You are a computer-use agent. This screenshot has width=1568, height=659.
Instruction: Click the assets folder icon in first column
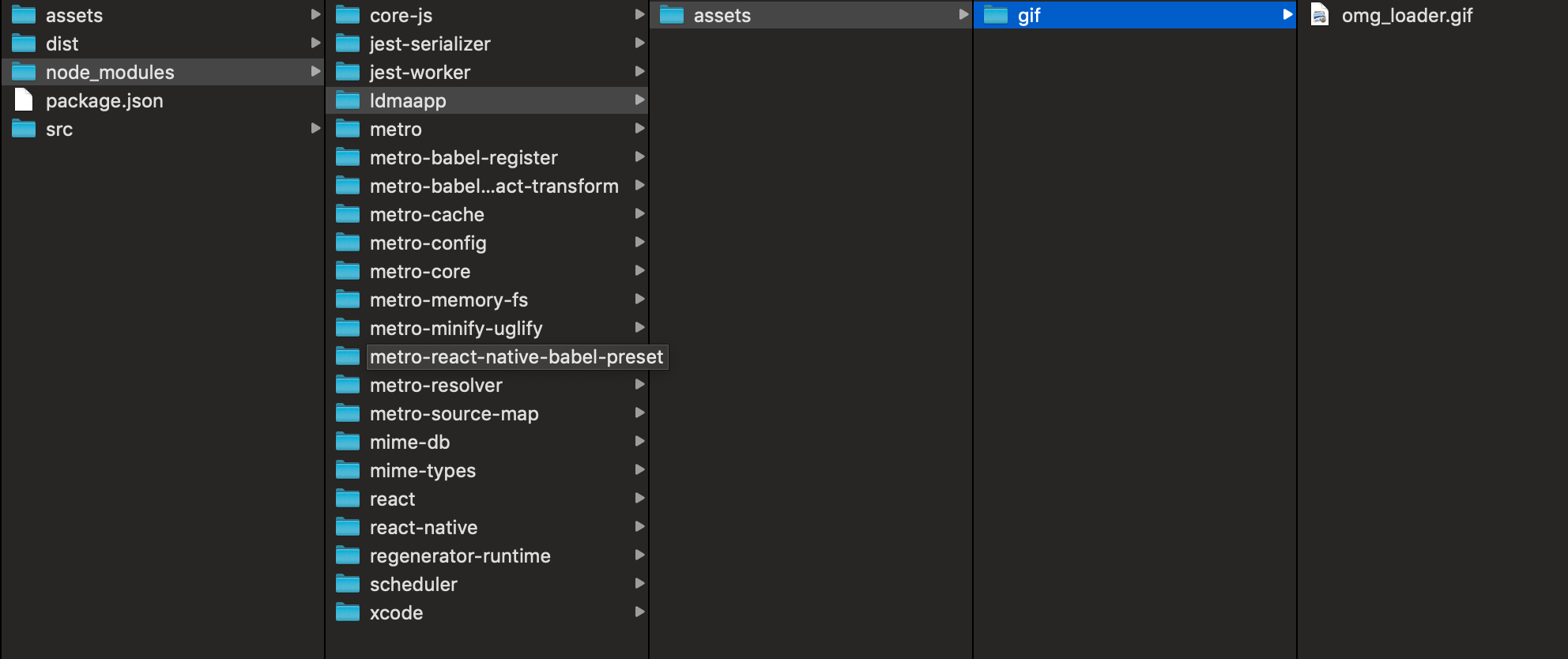click(x=24, y=15)
